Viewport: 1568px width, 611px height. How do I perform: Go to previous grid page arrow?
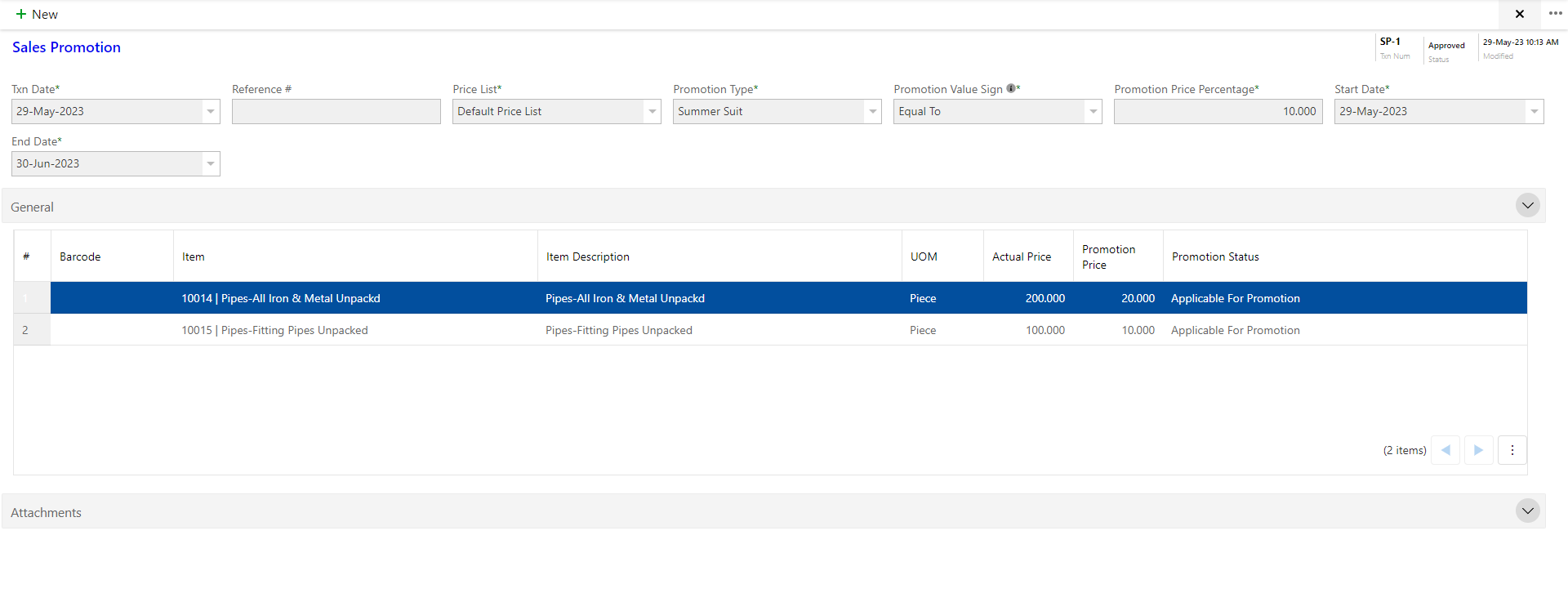[x=1445, y=450]
